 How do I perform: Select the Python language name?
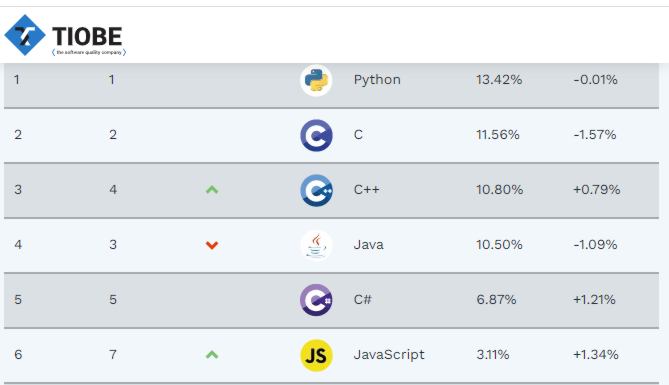click(377, 80)
